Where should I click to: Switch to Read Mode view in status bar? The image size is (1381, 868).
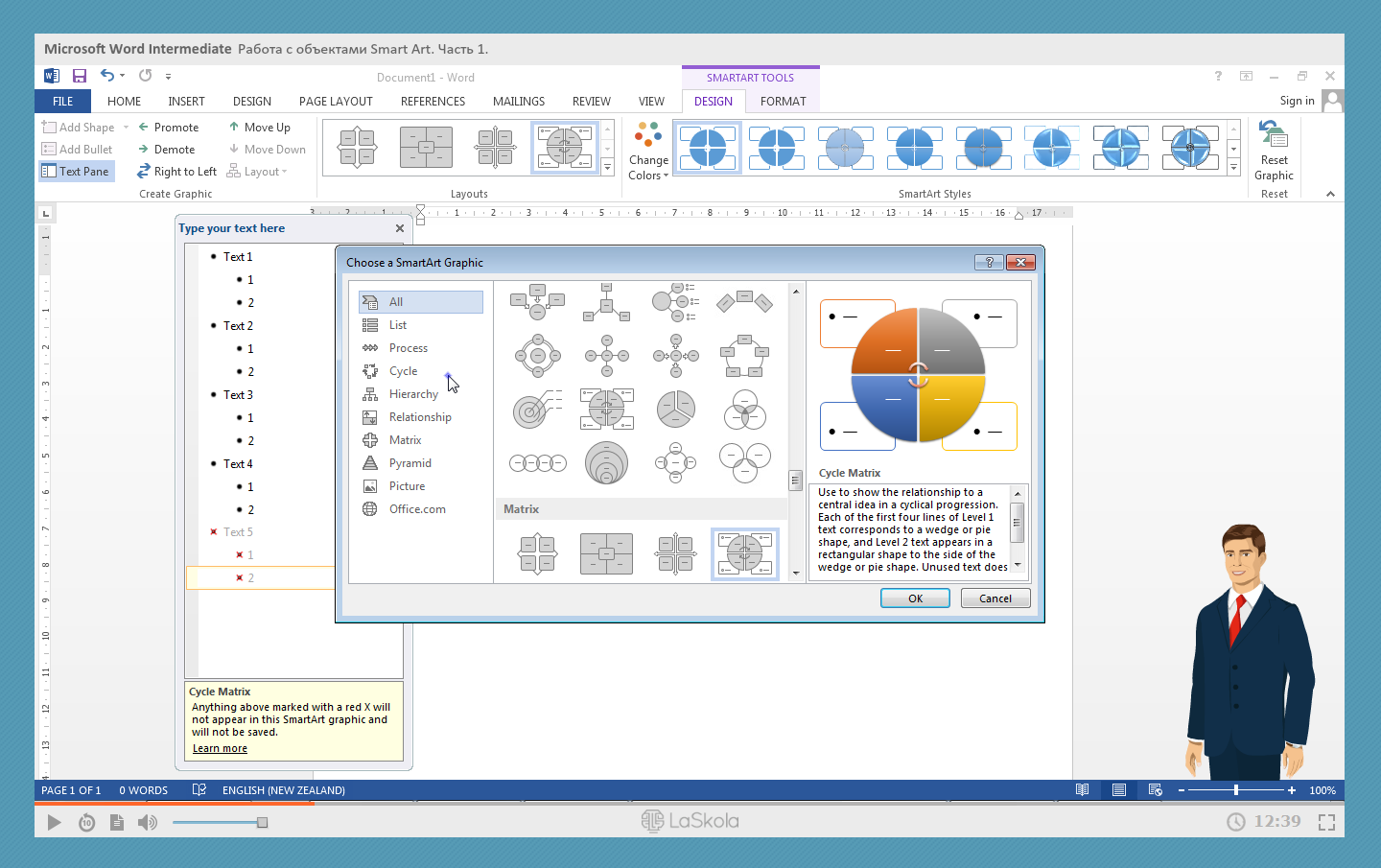(x=1082, y=790)
